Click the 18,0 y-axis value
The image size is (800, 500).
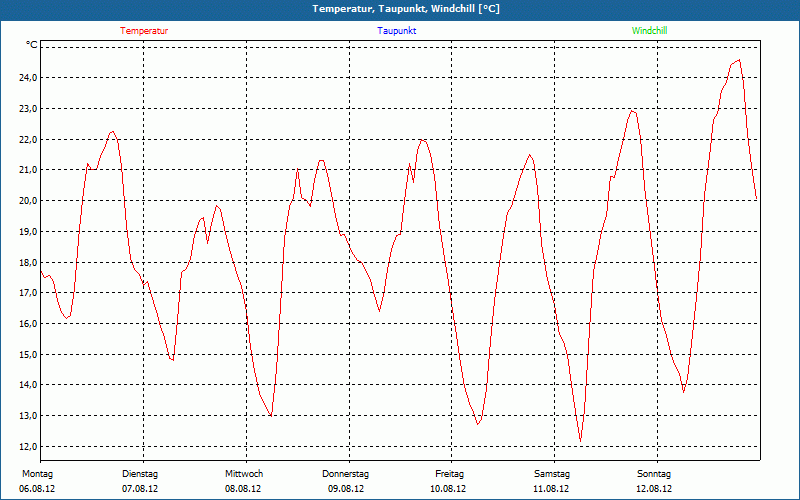tap(28, 262)
